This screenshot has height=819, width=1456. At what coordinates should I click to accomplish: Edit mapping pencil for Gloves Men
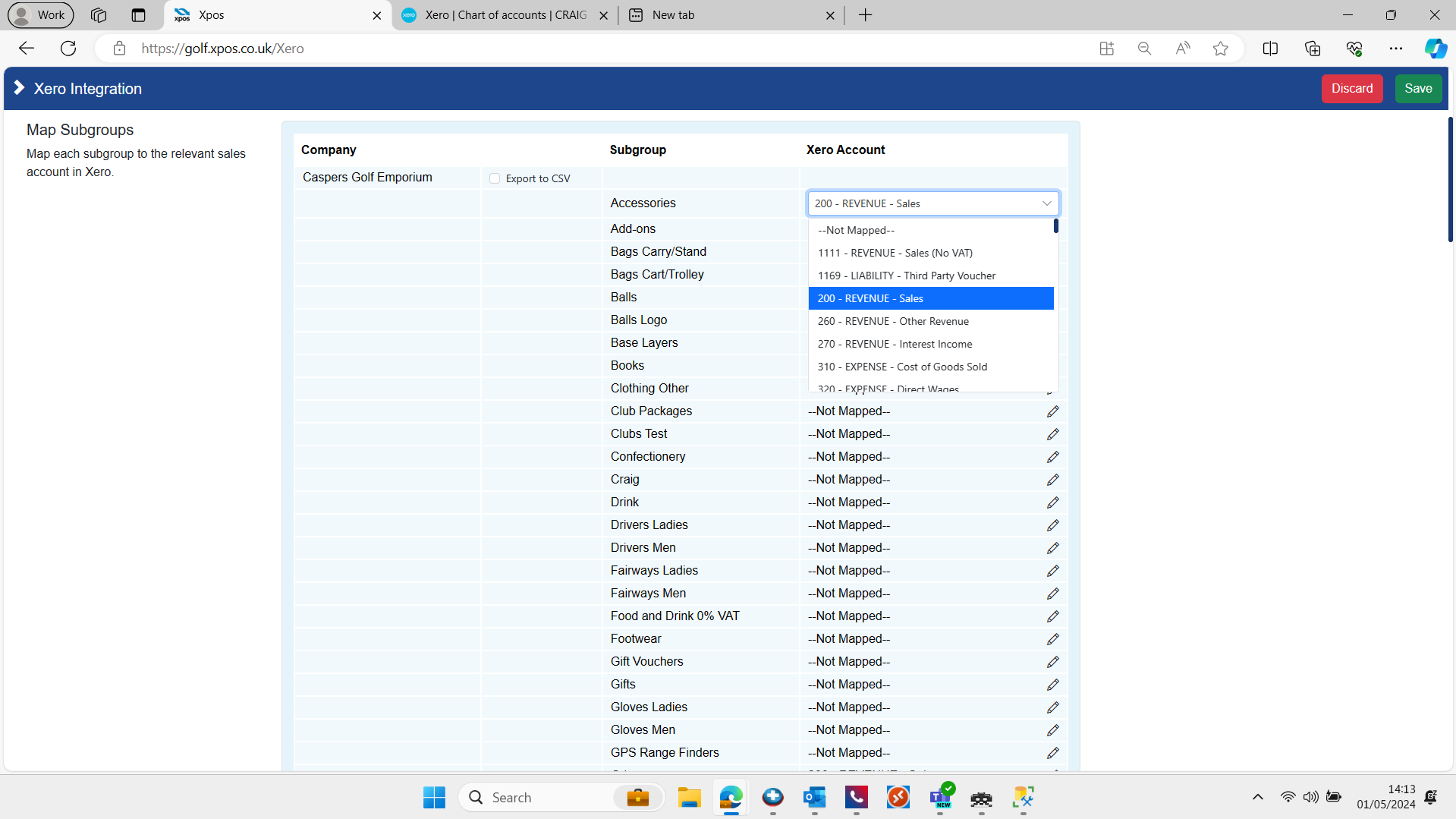click(1052, 730)
